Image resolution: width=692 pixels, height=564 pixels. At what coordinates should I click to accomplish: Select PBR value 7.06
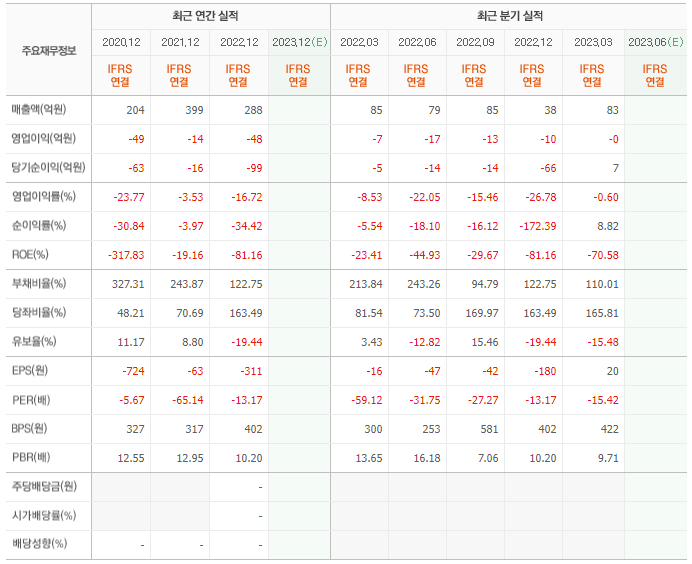click(x=488, y=459)
